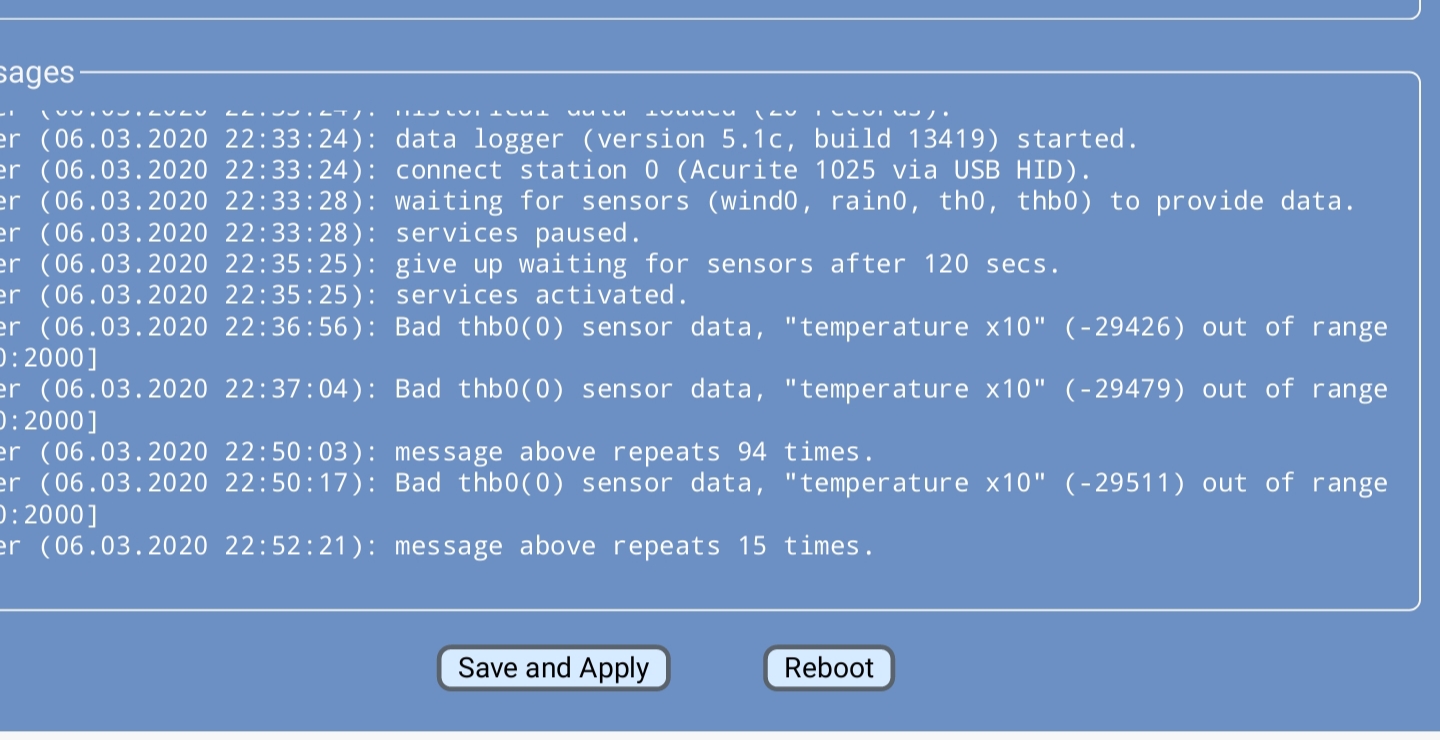
Task: Select the message above repeats 15 times line
Action: tap(634, 546)
